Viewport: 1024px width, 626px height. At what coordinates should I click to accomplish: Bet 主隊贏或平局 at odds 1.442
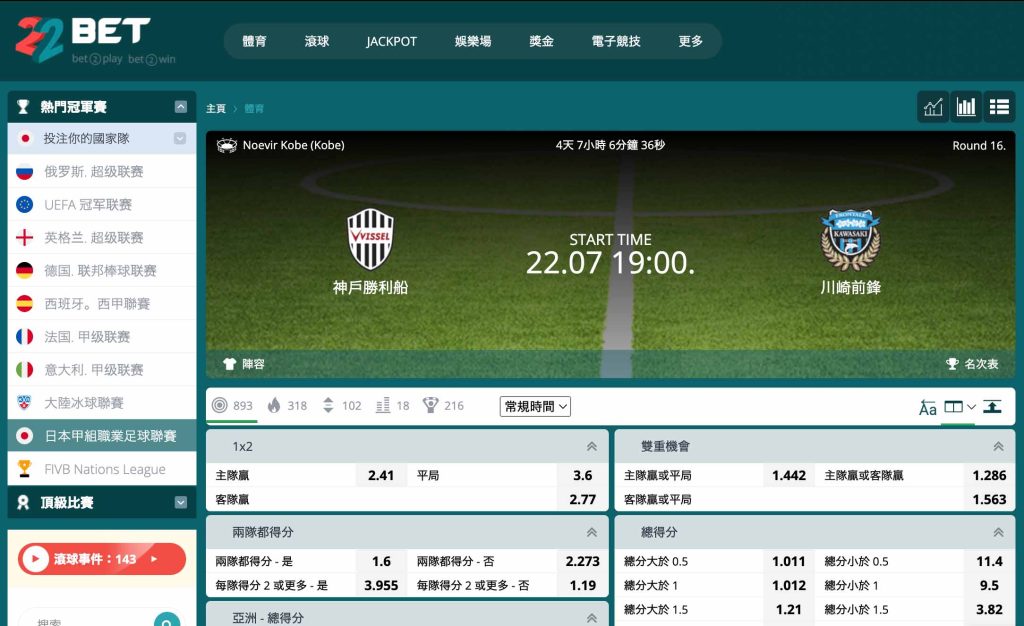(789, 475)
